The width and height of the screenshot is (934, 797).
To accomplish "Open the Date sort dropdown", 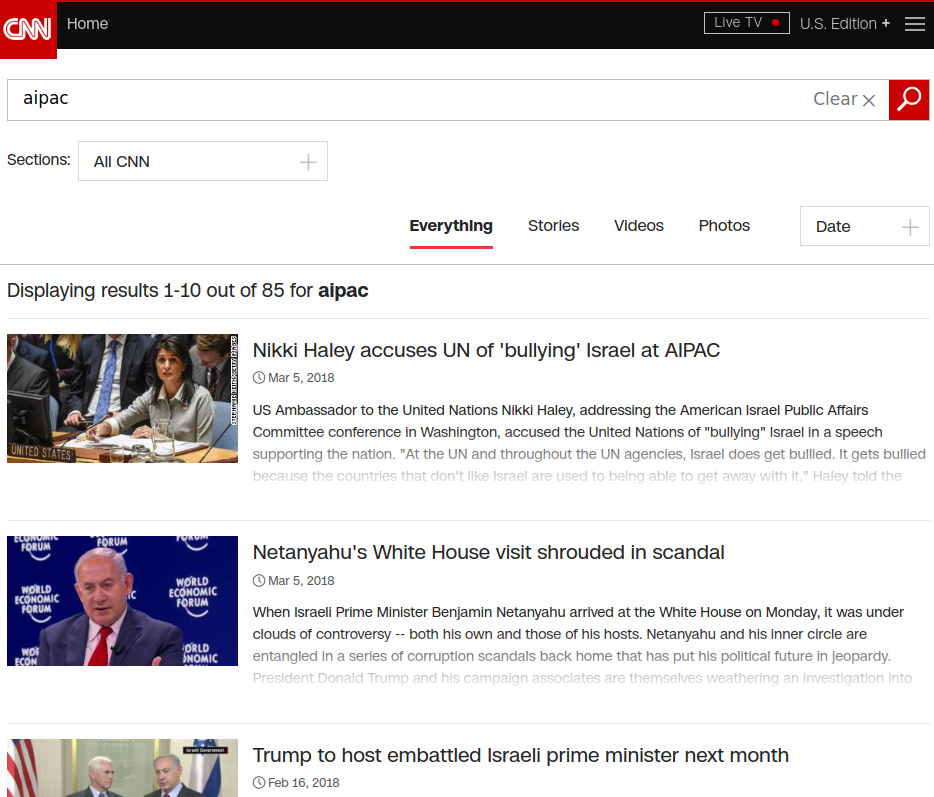I will coord(864,226).
